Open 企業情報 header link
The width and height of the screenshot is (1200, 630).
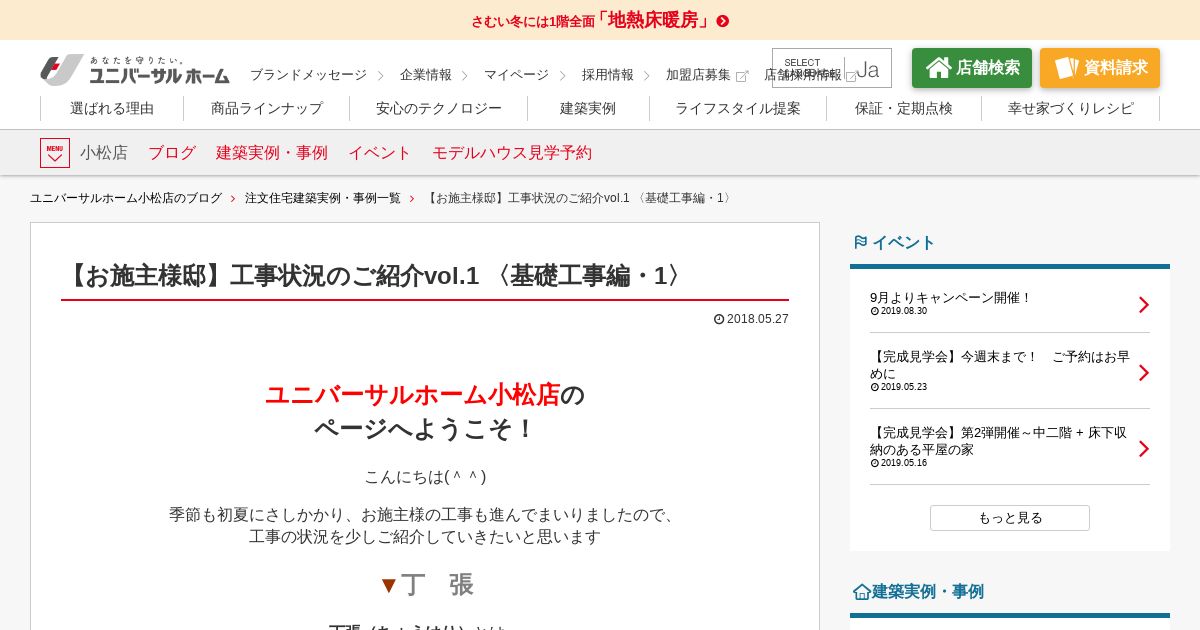tap(426, 75)
